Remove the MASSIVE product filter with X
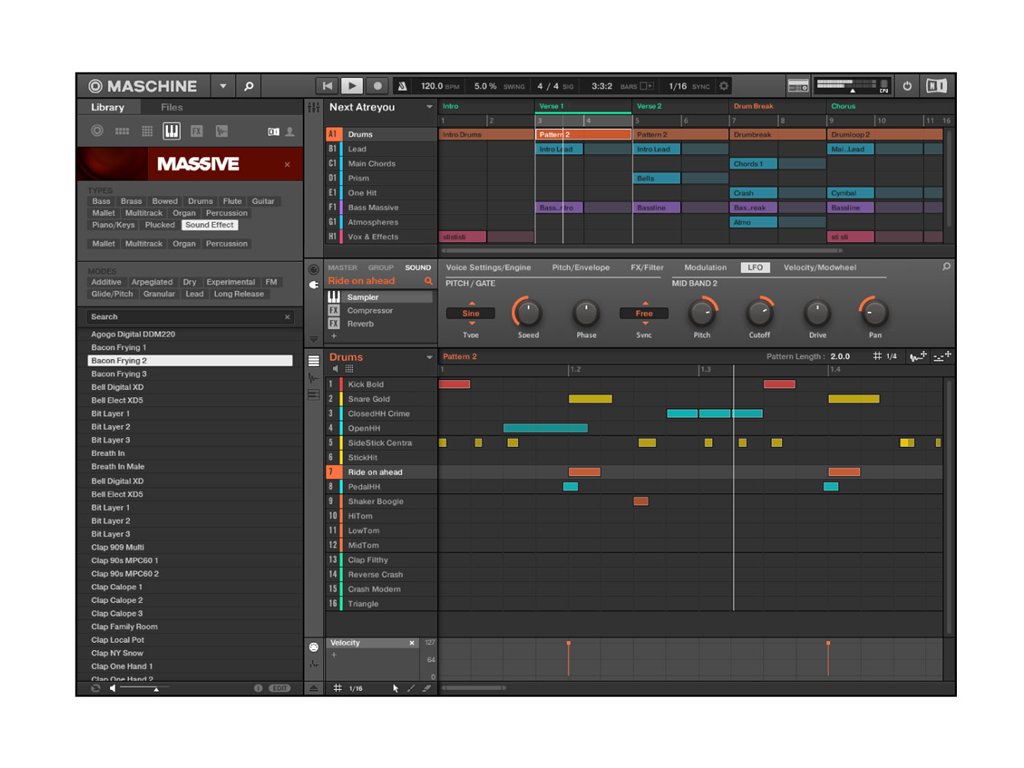 (287, 165)
